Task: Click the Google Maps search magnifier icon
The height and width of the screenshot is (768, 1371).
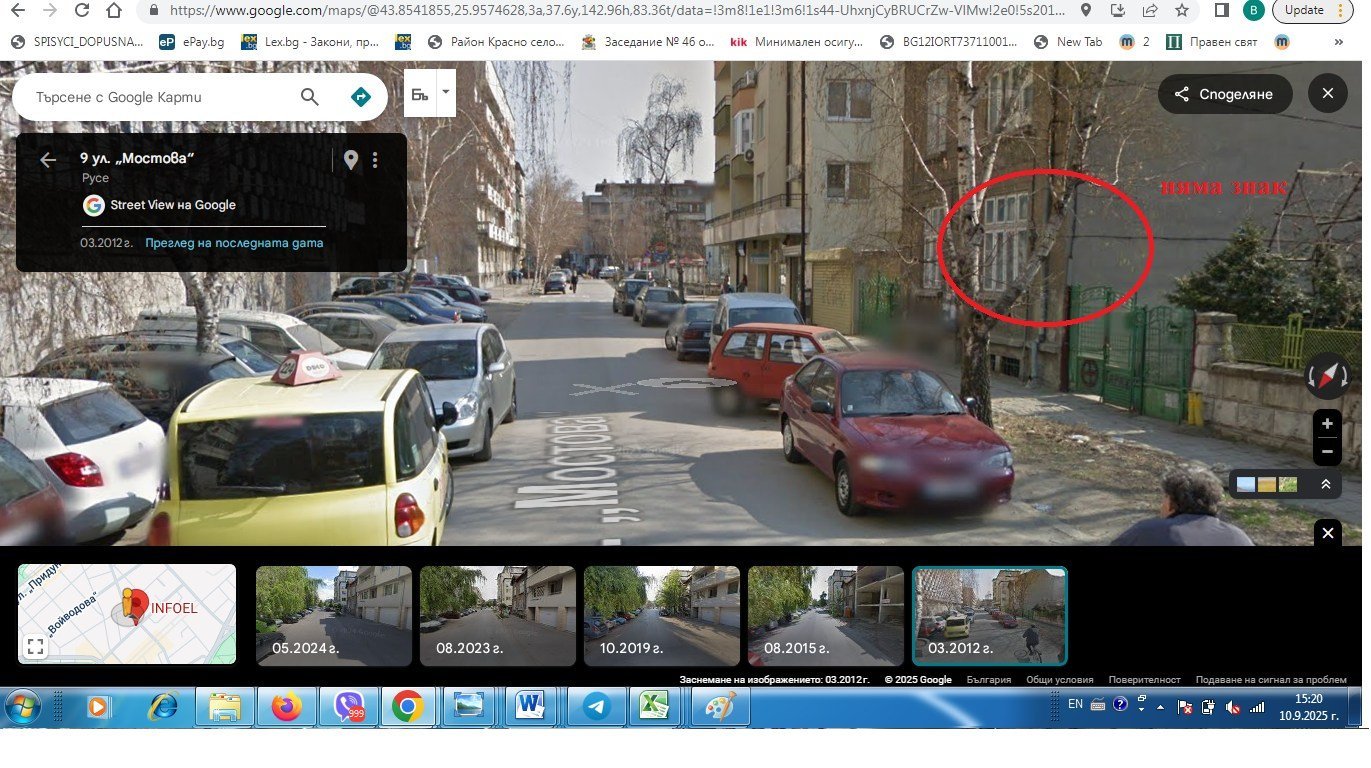Action: (x=309, y=97)
